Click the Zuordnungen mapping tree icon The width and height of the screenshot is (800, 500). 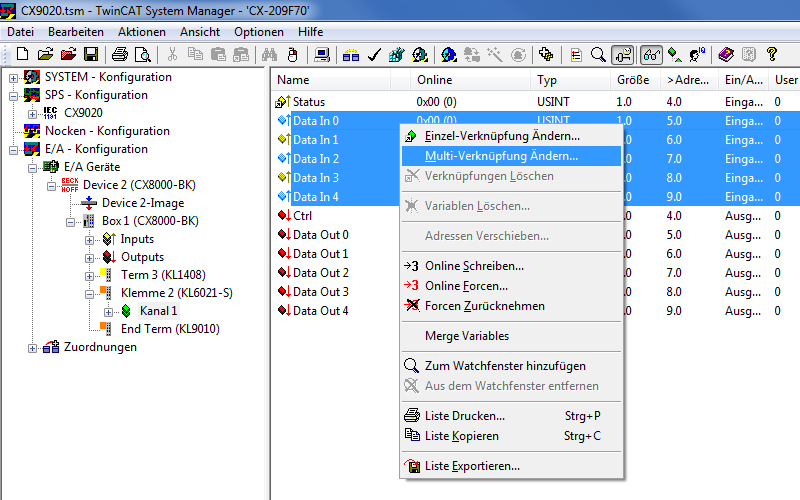[51, 347]
